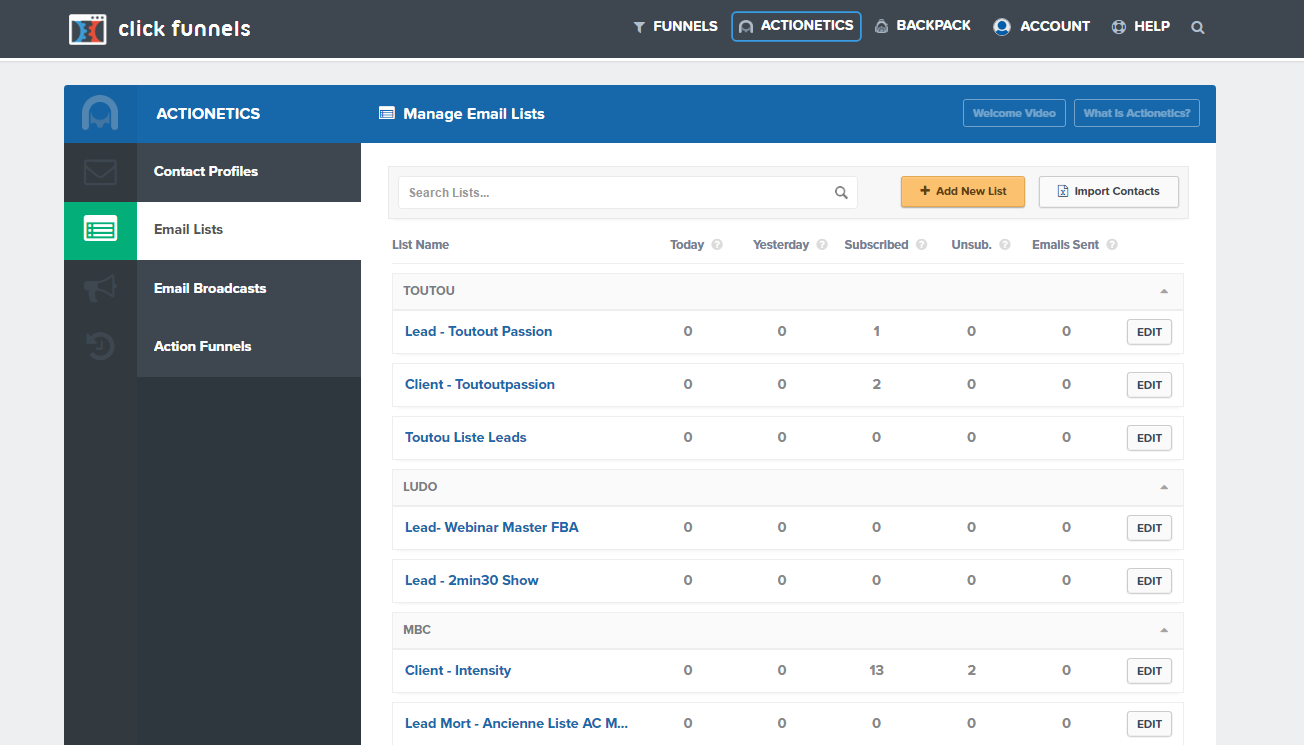
Task: Click Subscribed count 1 for Lead - Toutout Passion
Action: coord(876,332)
